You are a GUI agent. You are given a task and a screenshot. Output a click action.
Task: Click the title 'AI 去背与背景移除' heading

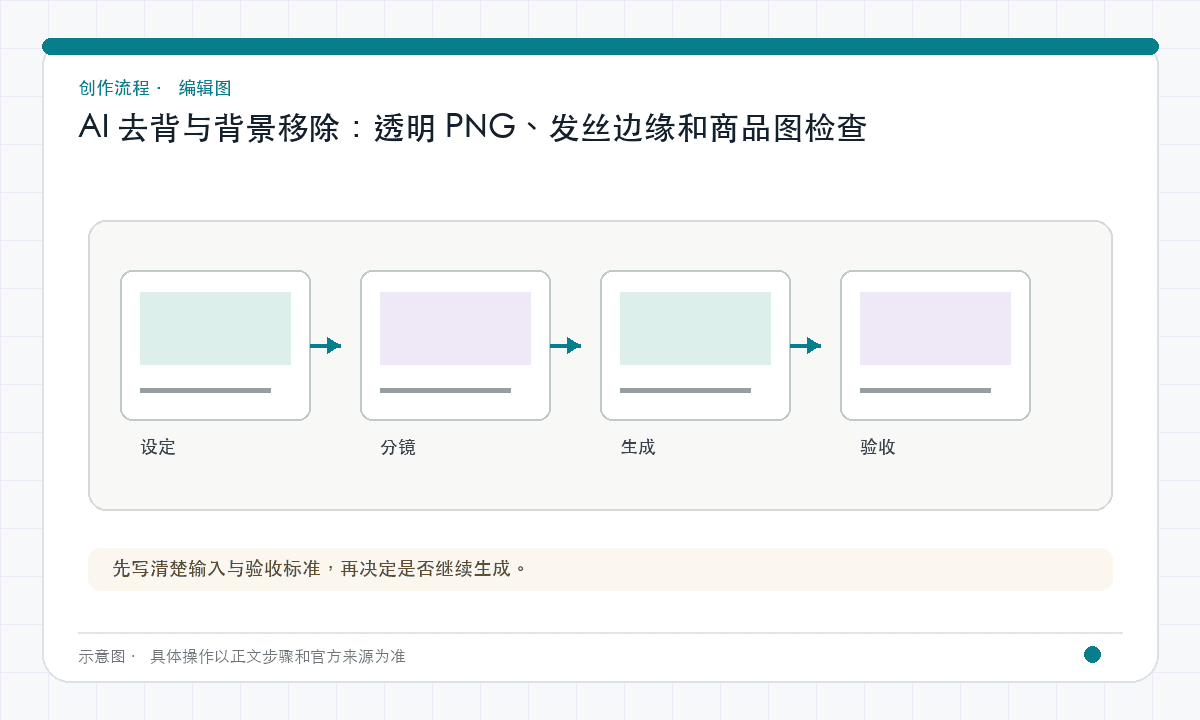pos(472,129)
